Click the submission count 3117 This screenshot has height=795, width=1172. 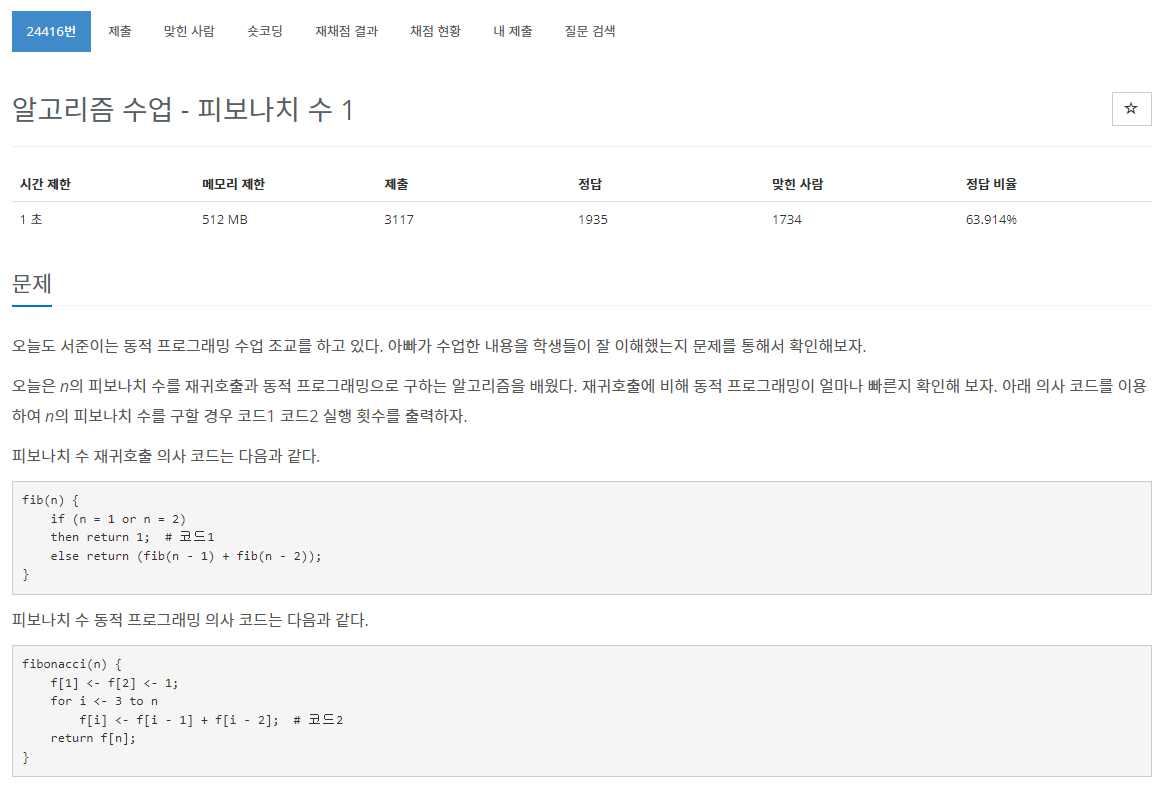(394, 219)
